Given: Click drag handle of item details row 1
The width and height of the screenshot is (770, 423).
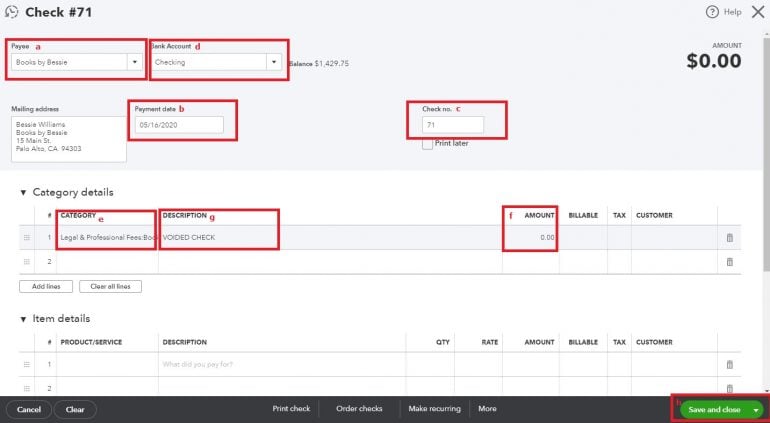Looking at the screenshot, I should pos(27,364).
